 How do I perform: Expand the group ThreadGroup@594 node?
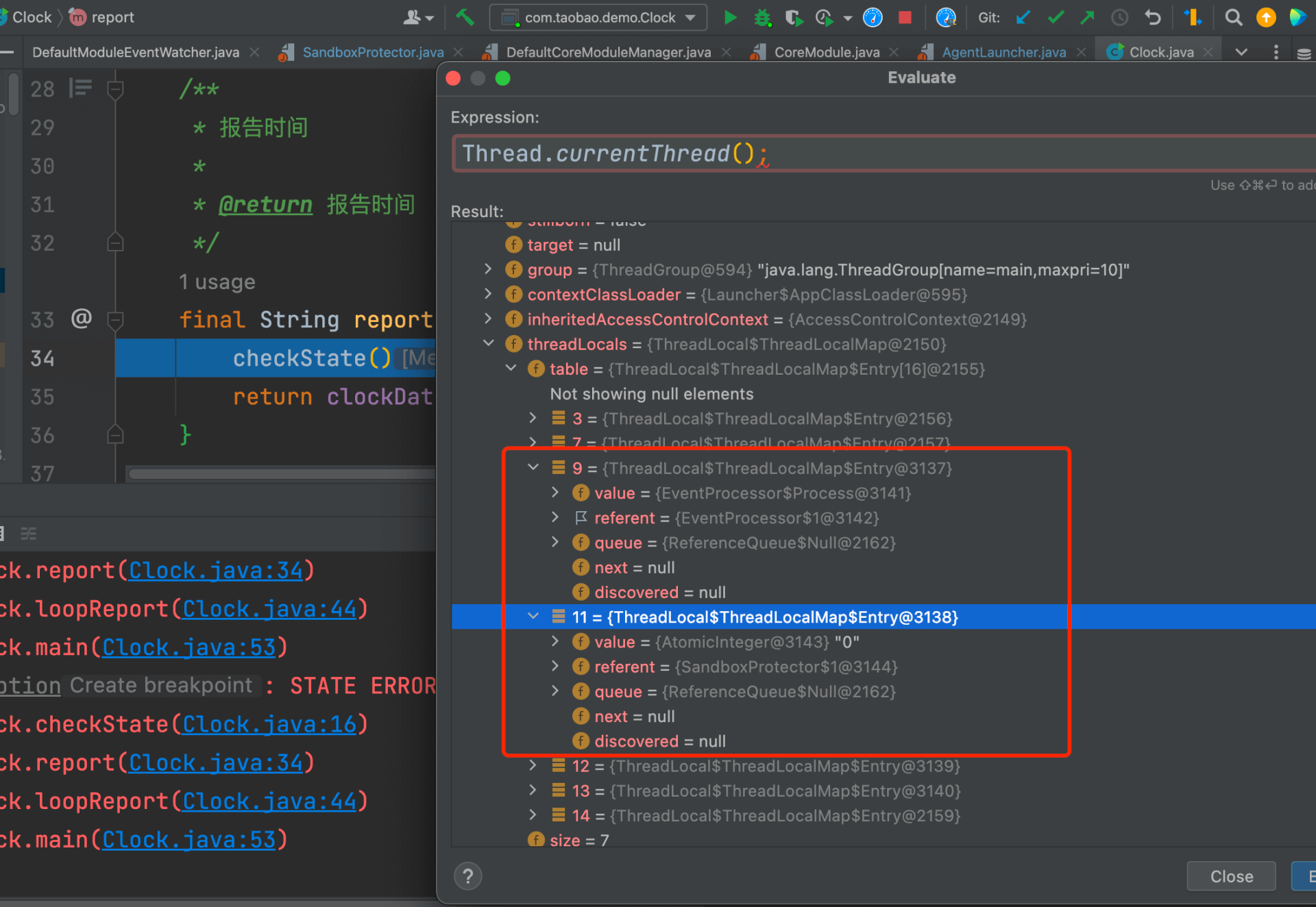pos(488,269)
